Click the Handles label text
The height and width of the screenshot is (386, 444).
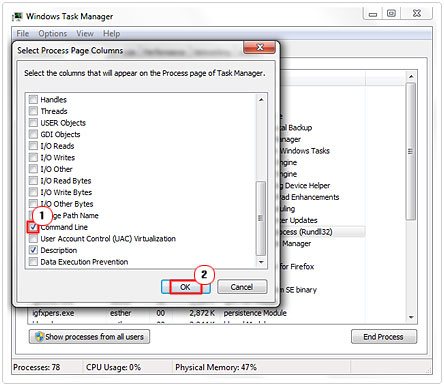click(x=54, y=99)
